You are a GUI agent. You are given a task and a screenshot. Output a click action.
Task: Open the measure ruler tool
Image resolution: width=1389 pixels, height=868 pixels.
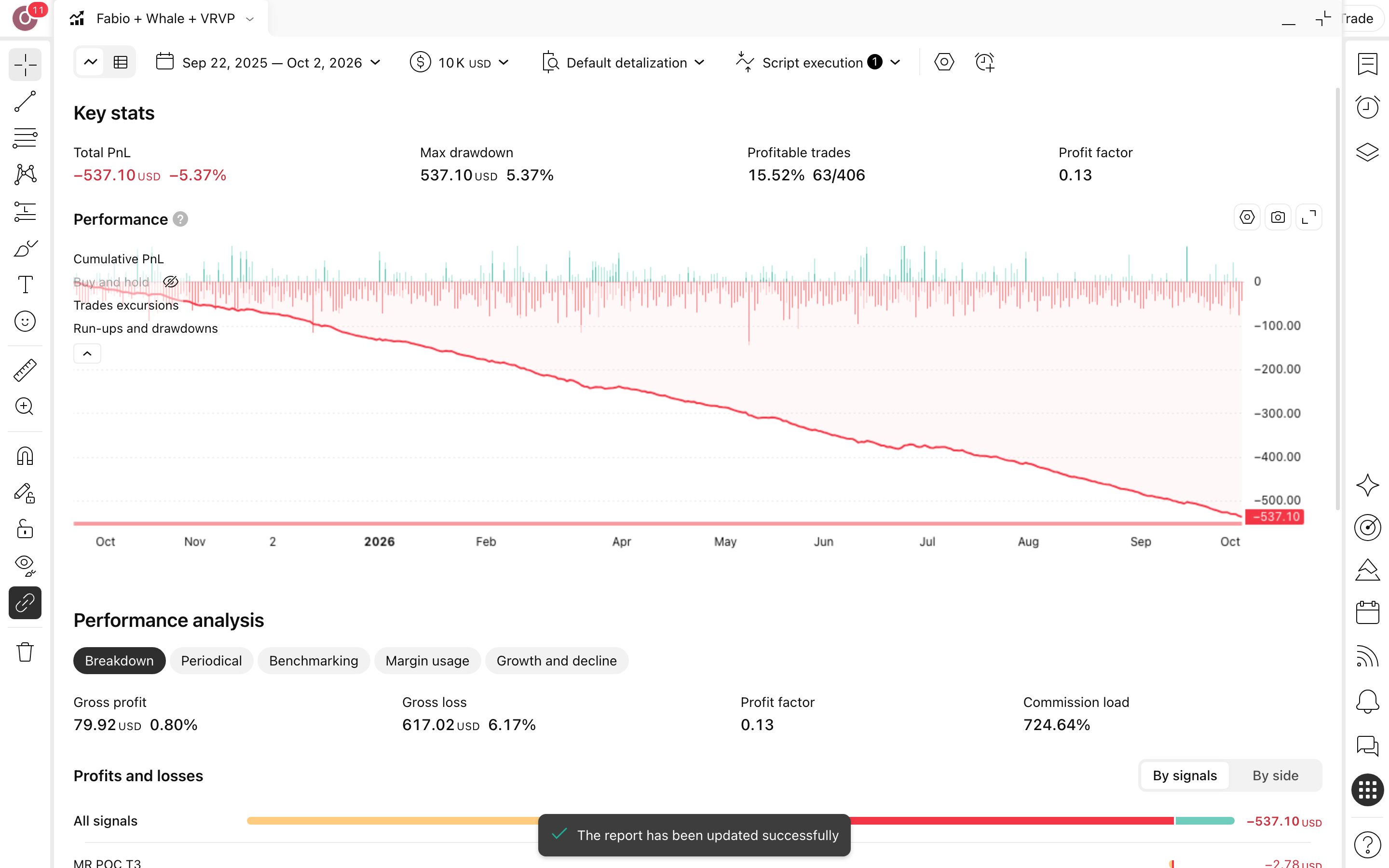tap(25, 370)
